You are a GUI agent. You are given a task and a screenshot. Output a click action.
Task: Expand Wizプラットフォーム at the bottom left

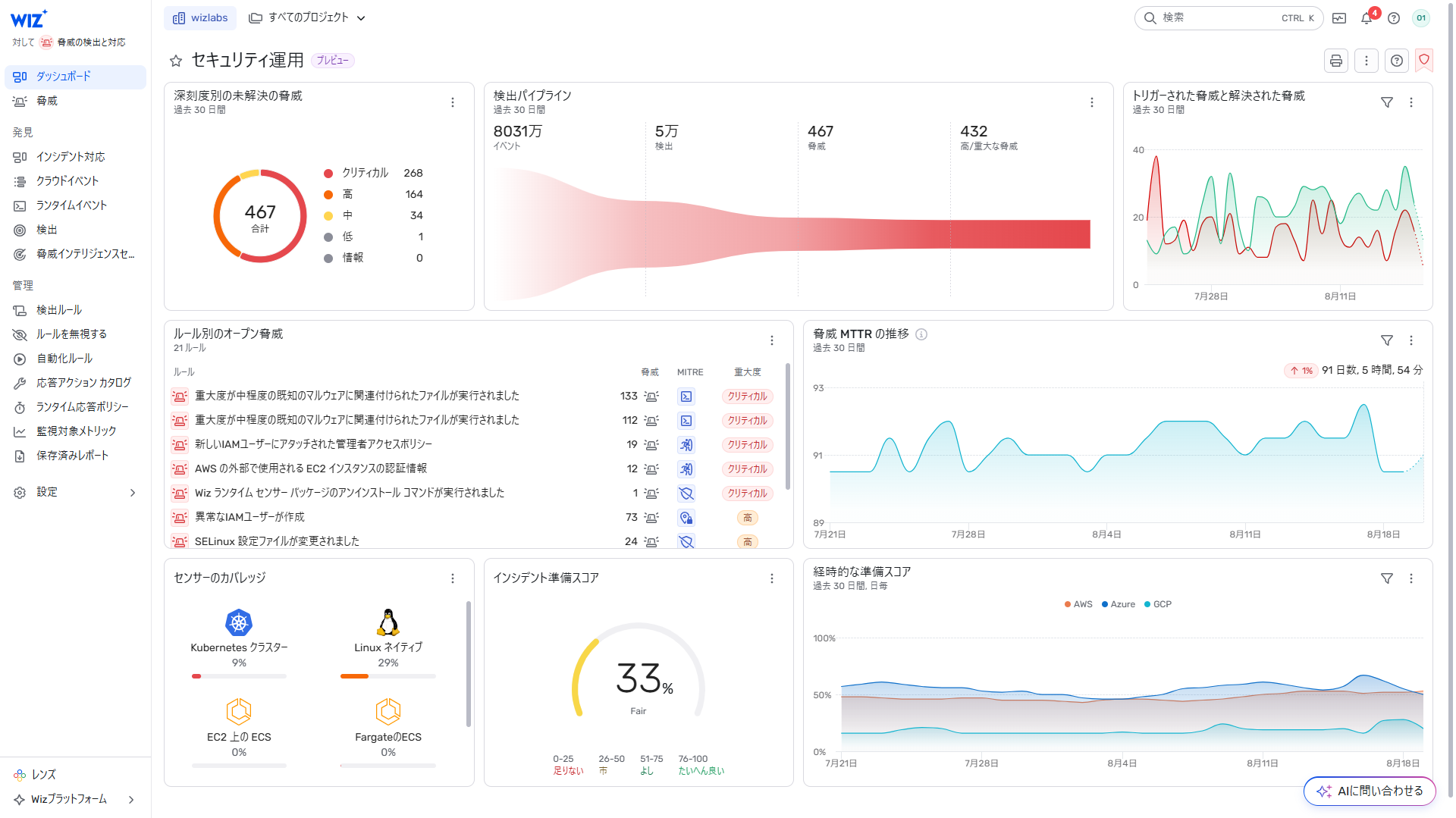(x=67, y=798)
